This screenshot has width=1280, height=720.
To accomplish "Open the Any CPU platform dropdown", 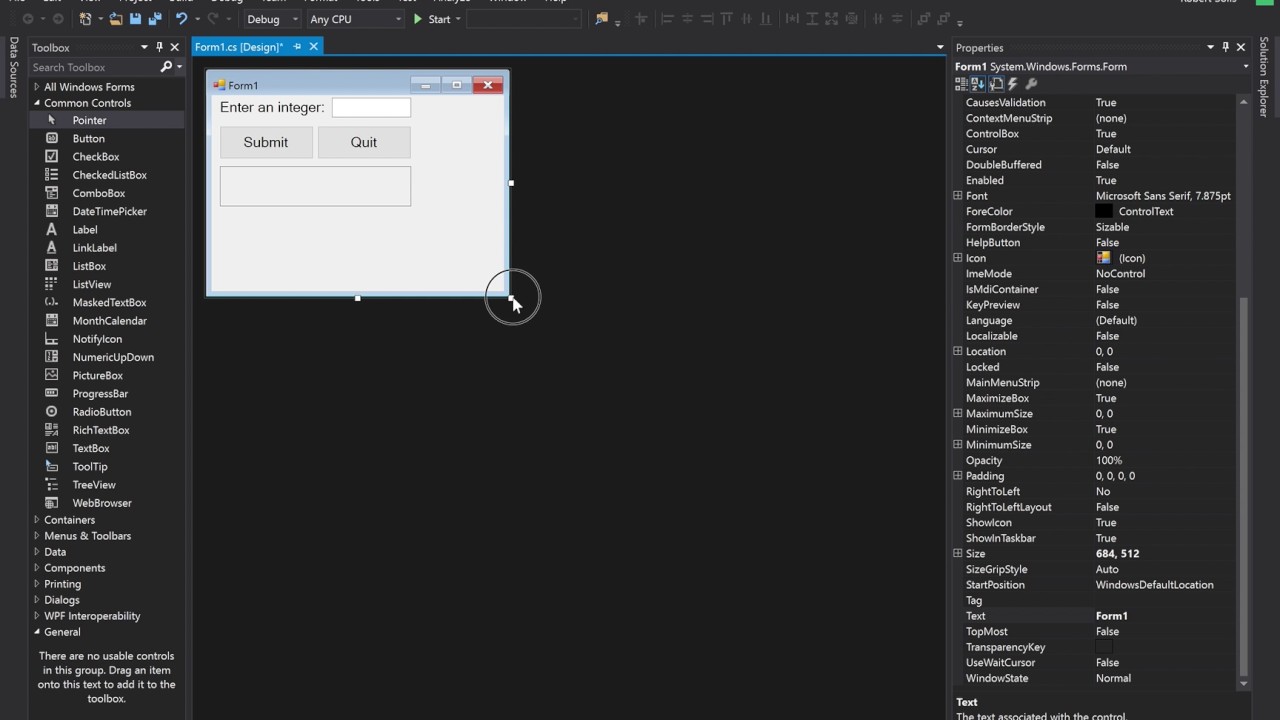I will tap(355, 19).
